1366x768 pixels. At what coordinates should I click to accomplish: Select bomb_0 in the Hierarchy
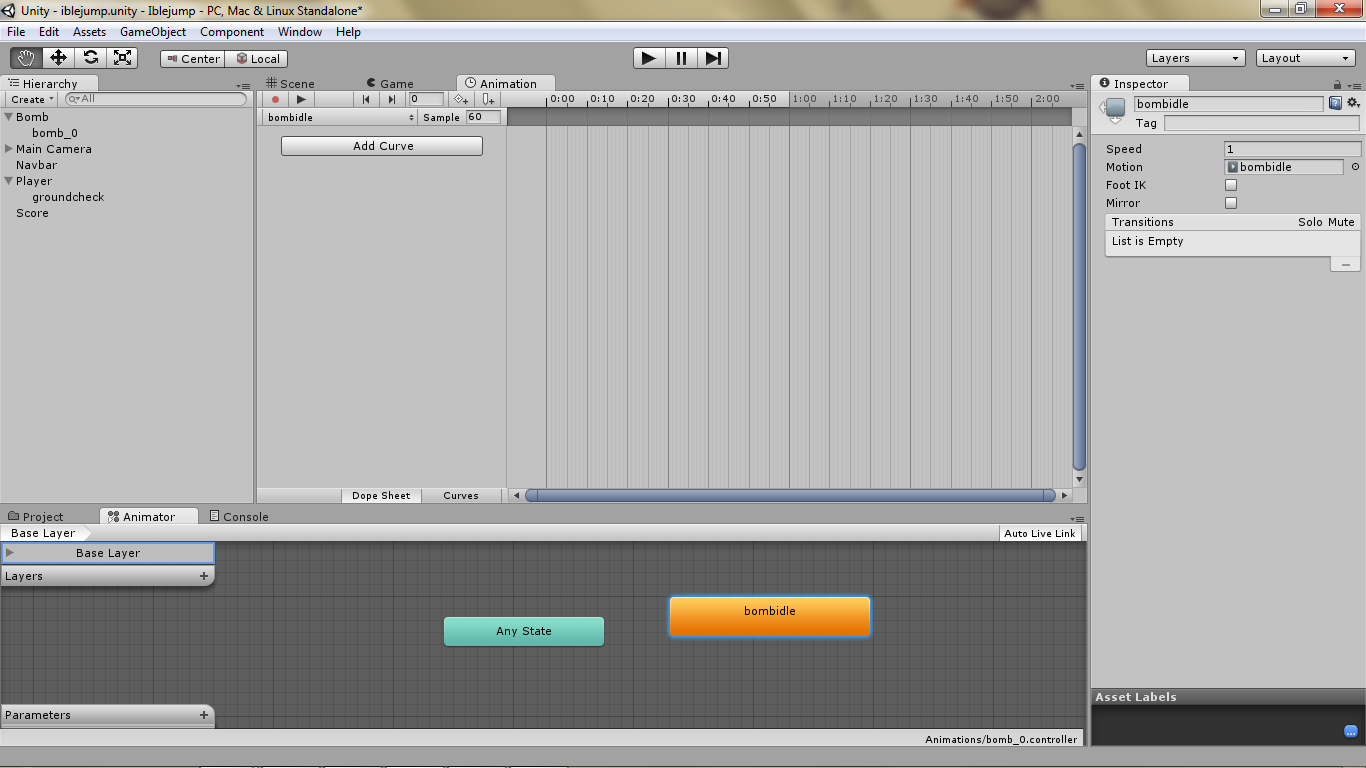pyautogui.click(x=55, y=133)
